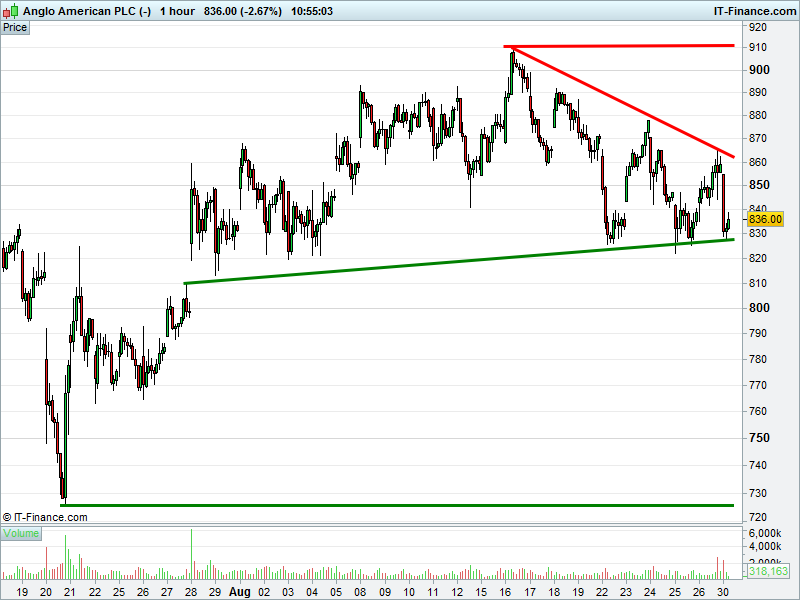Select the Anglo American PLC instrument title
Viewport: 800px width, 600px height.
pos(87,11)
